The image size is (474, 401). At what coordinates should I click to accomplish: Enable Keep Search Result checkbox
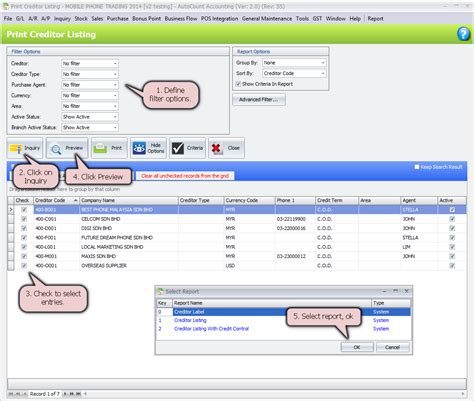(x=416, y=167)
